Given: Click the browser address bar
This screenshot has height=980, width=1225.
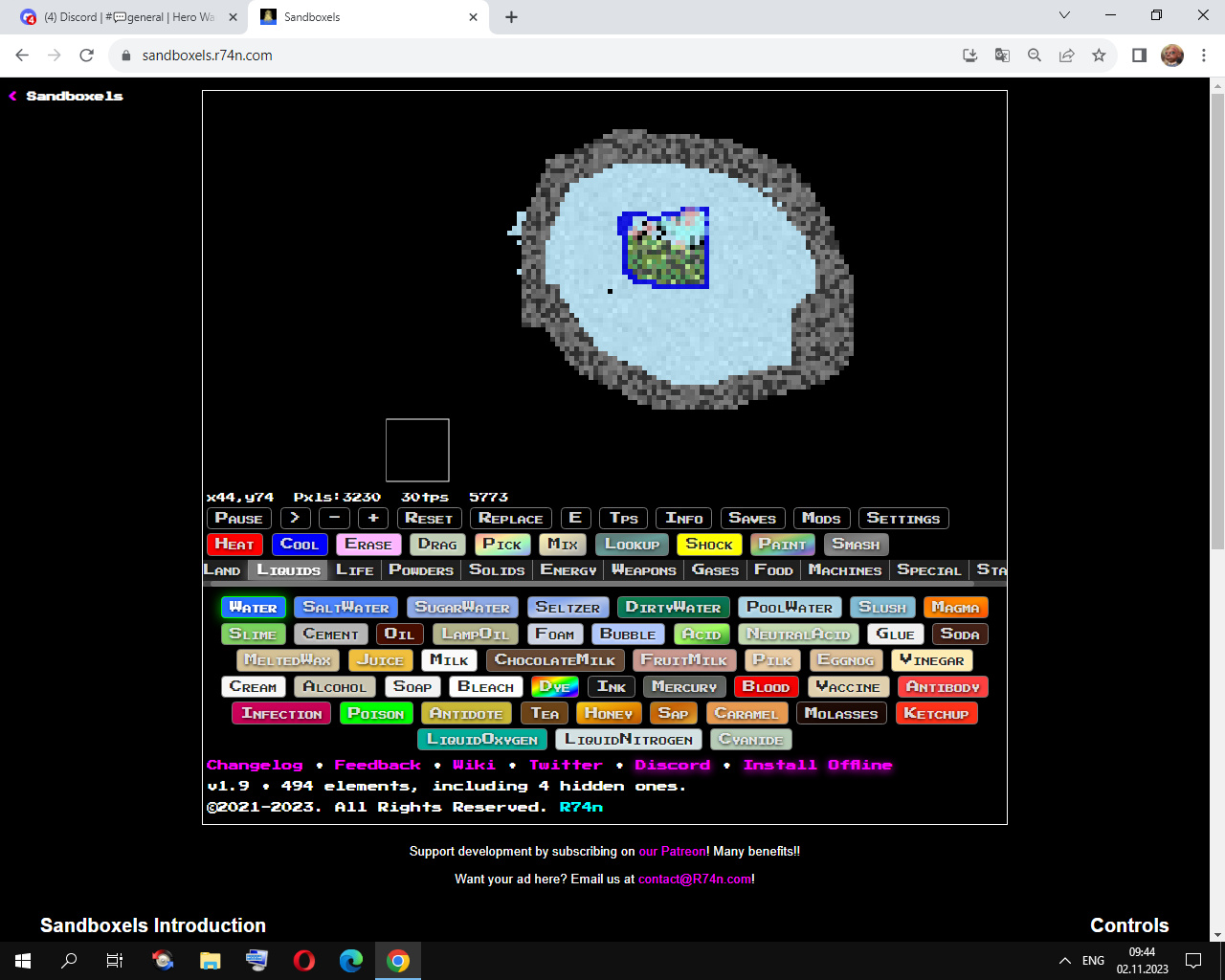Looking at the screenshot, I should [383, 56].
